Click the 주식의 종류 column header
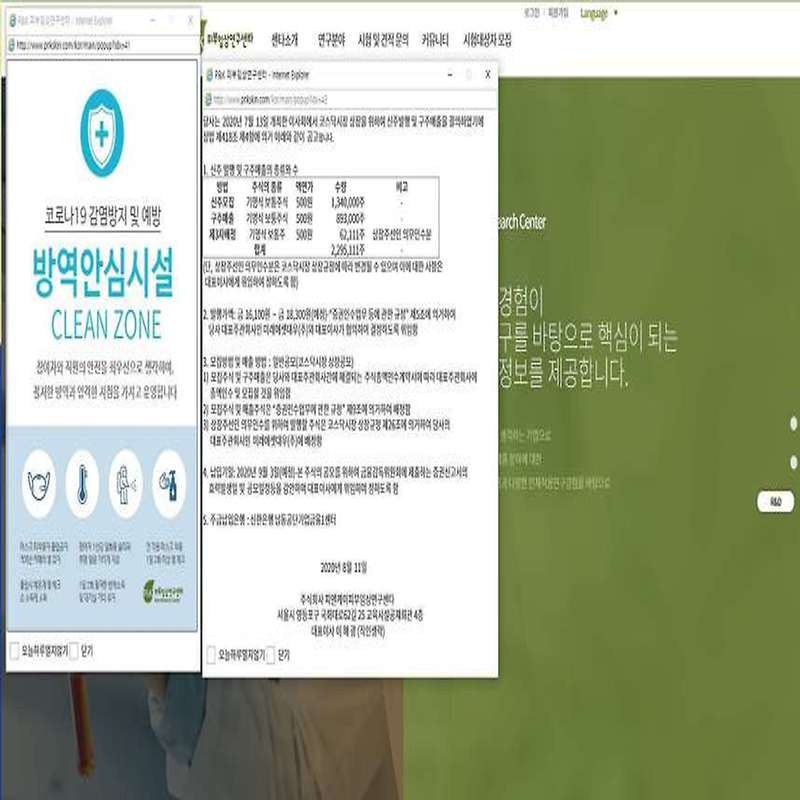This screenshot has height=800, width=800. (267, 187)
